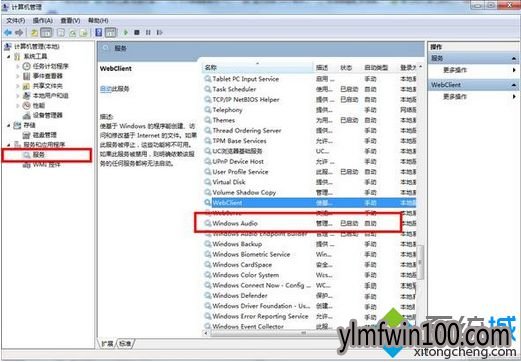Viewport: 521px width, 362px height.
Task: Select 设备管理器 in the tree
Action: (x=47, y=115)
